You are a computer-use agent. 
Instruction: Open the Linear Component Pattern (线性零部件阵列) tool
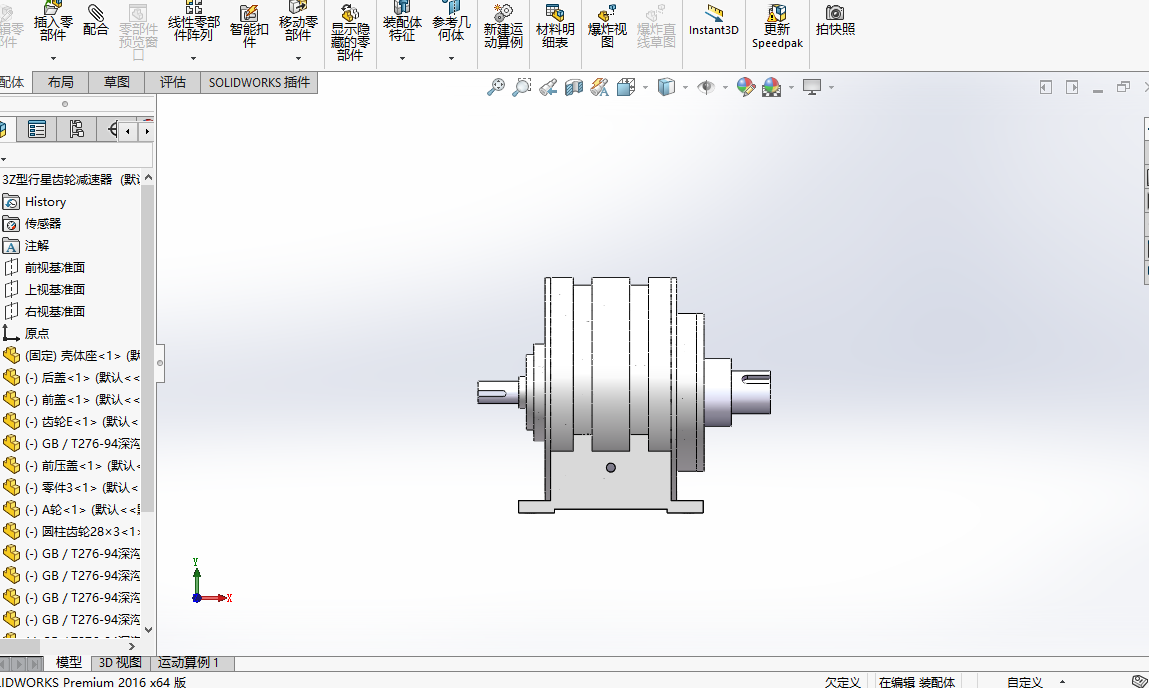coord(193,21)
